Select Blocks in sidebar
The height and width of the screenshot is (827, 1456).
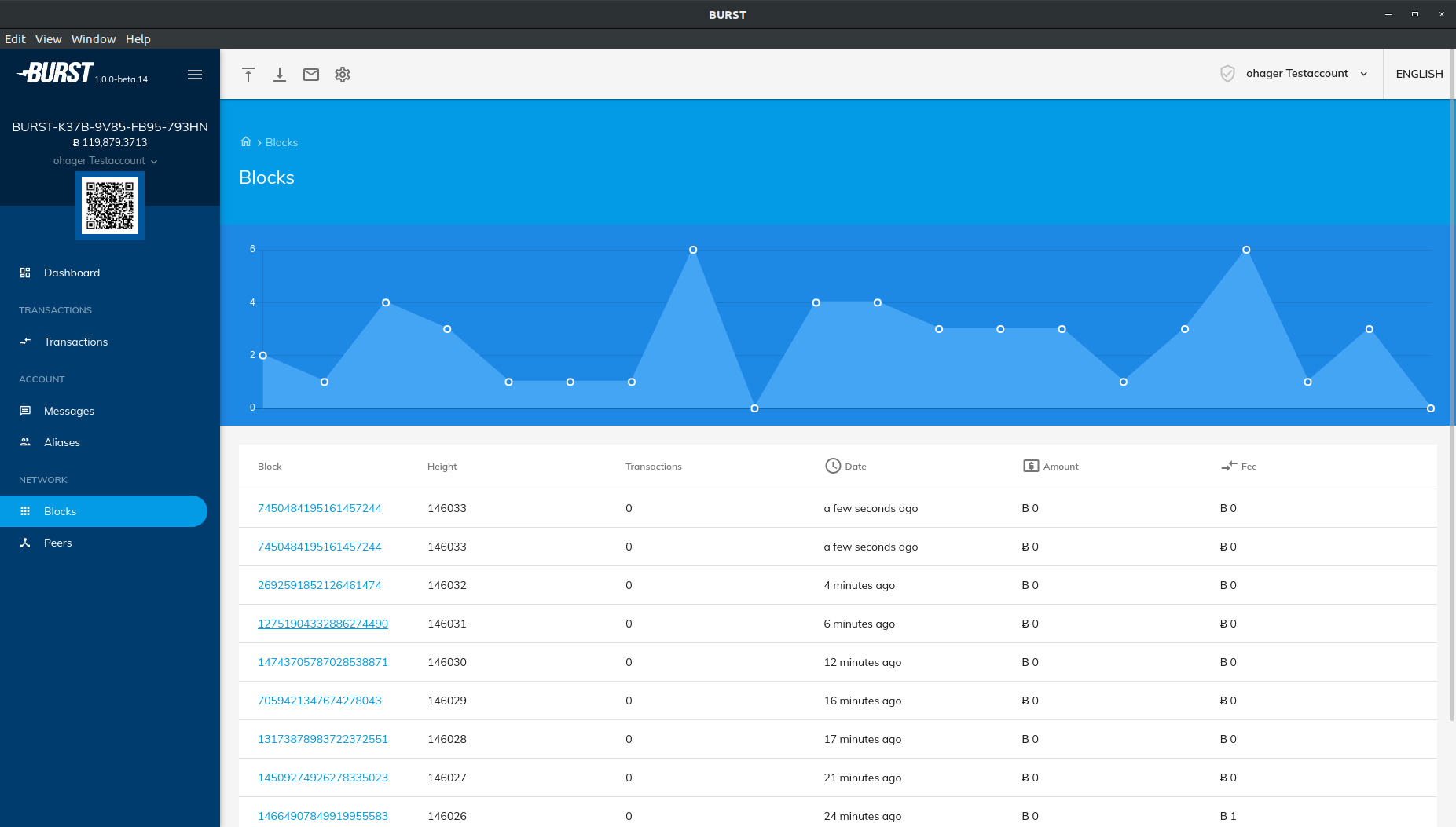pos(104,511)
